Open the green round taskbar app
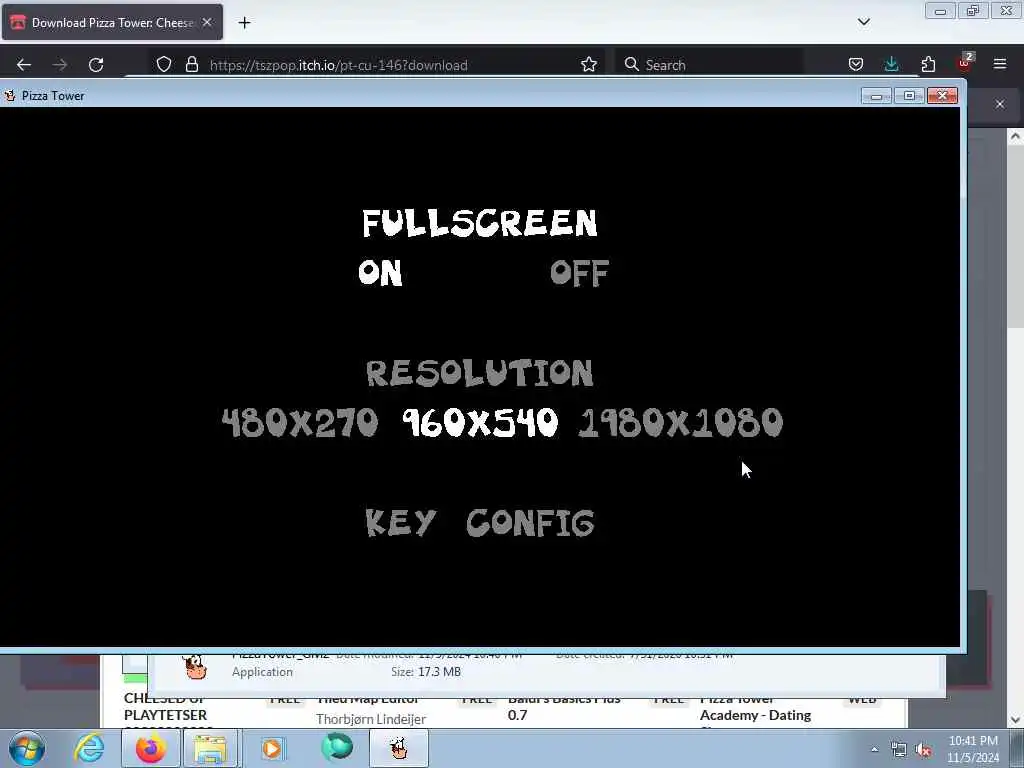Screen dimensions: 1024x768 tap(337, 747)
